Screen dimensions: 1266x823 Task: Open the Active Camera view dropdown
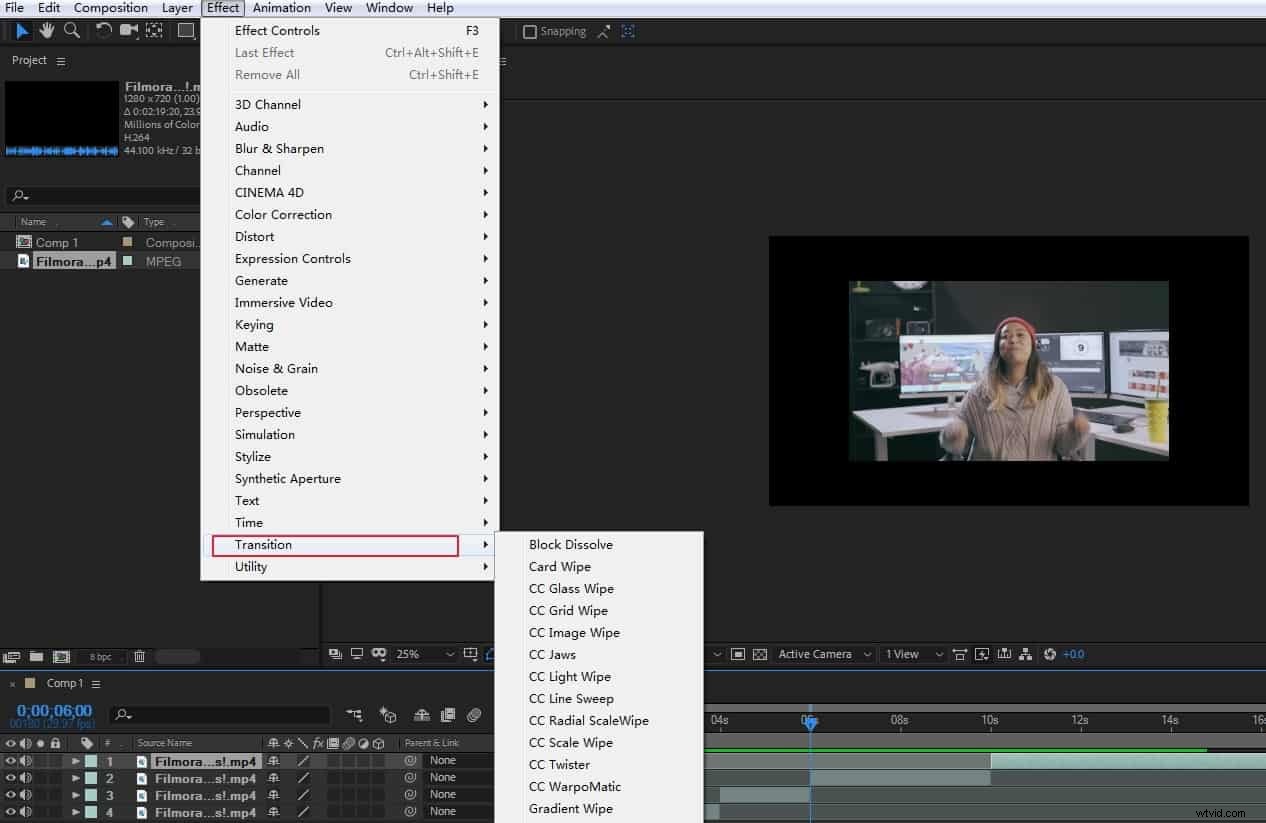pos(822,654)
